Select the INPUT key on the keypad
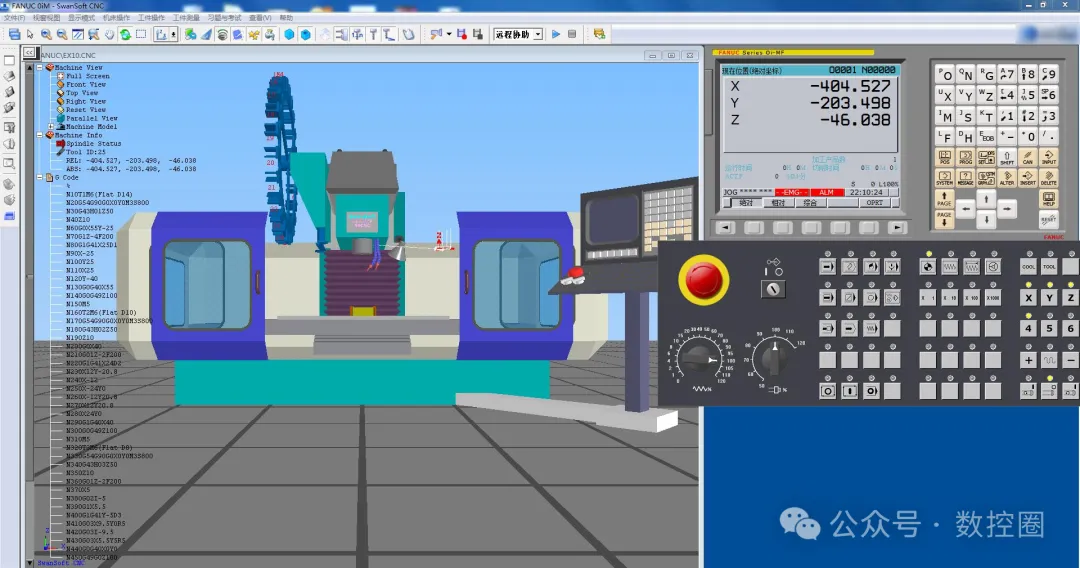This screenshot has height=568, width=1080. (x=1048, y=158)
